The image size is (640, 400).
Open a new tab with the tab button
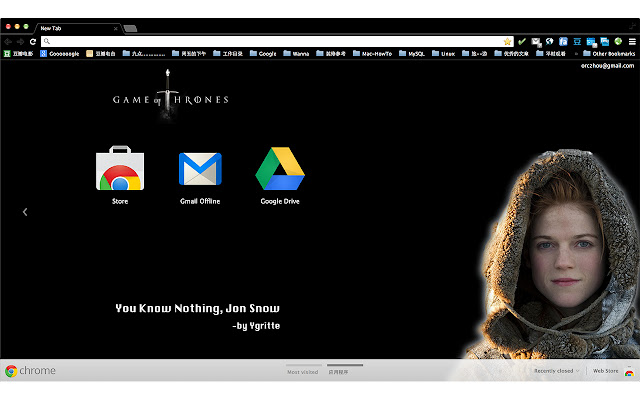click(x=131, y=29)
